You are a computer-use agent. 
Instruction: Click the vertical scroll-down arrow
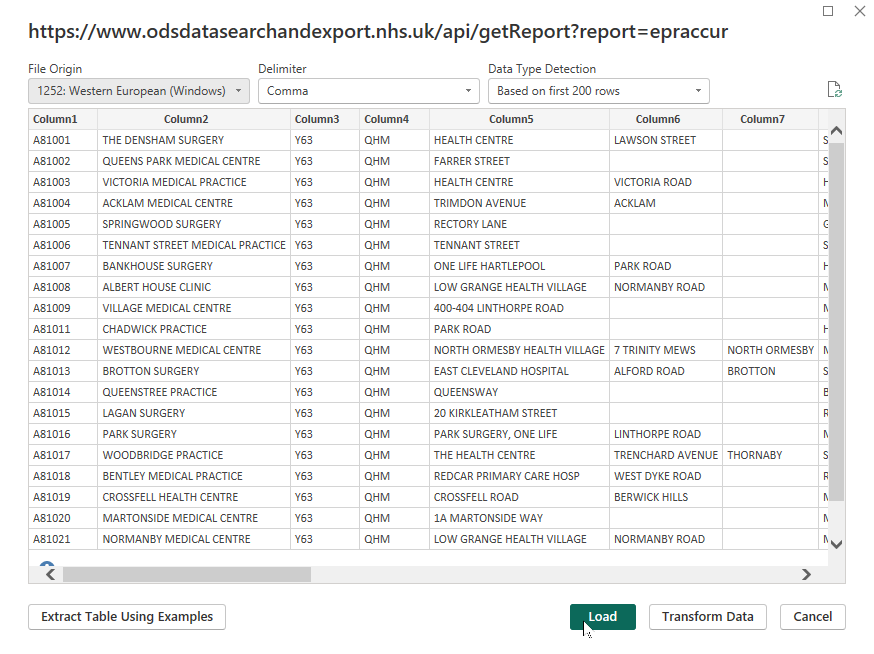835,544
